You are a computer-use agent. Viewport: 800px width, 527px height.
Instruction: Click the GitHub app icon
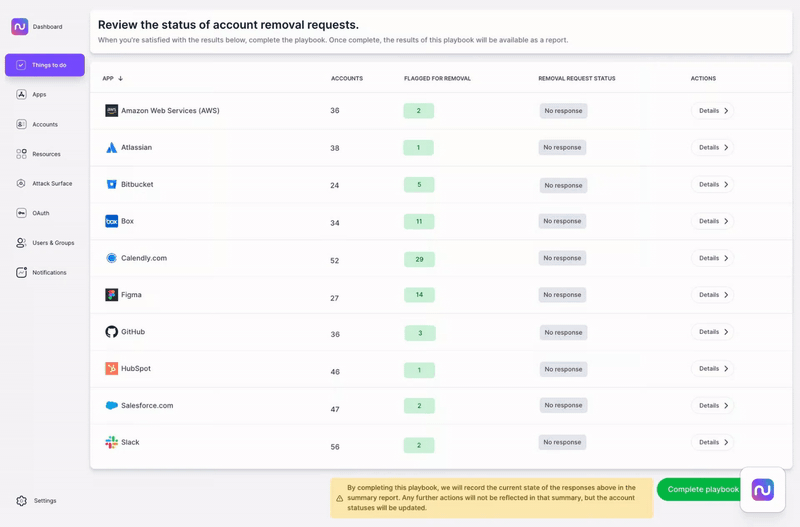click(x=112, y=332)
